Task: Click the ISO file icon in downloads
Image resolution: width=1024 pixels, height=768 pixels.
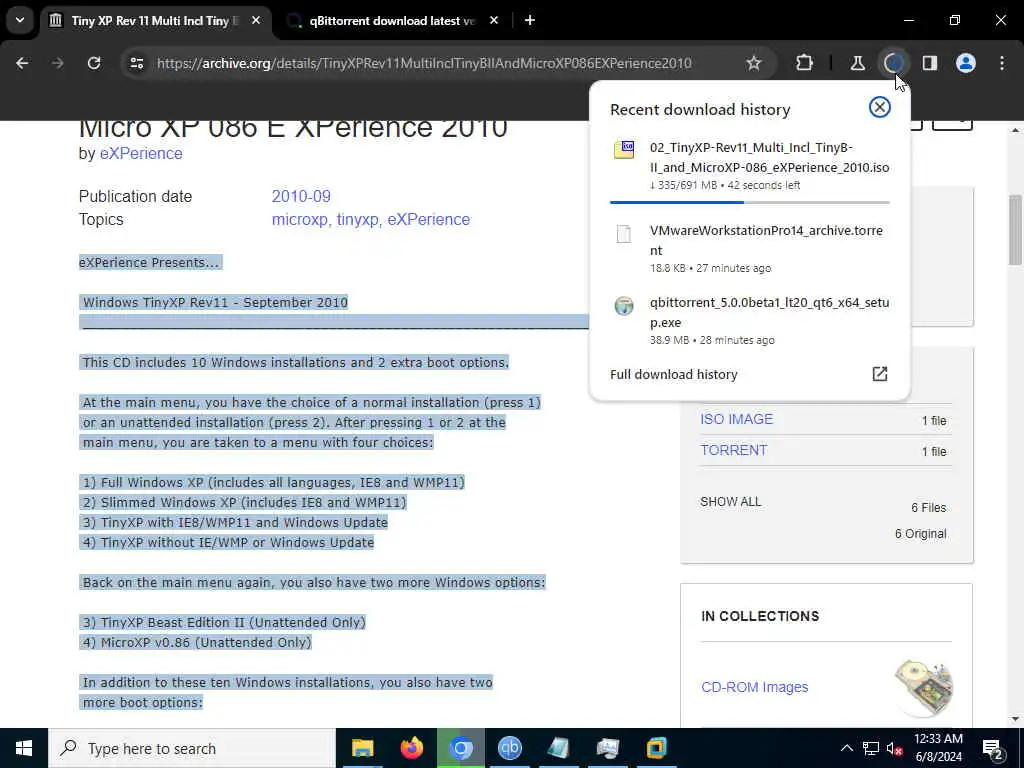Action: (624, 149)
